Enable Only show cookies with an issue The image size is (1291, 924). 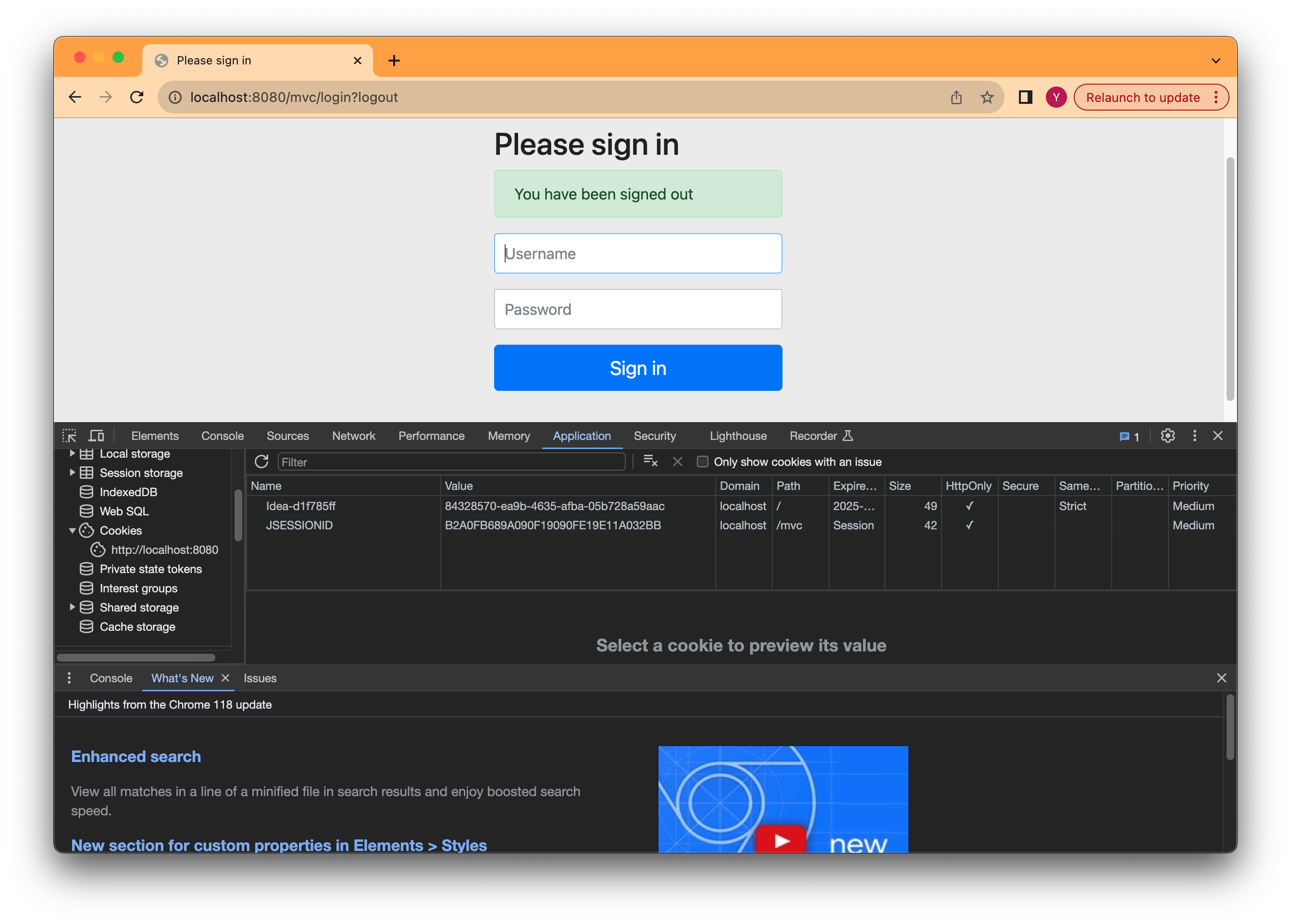coord(702,462)
